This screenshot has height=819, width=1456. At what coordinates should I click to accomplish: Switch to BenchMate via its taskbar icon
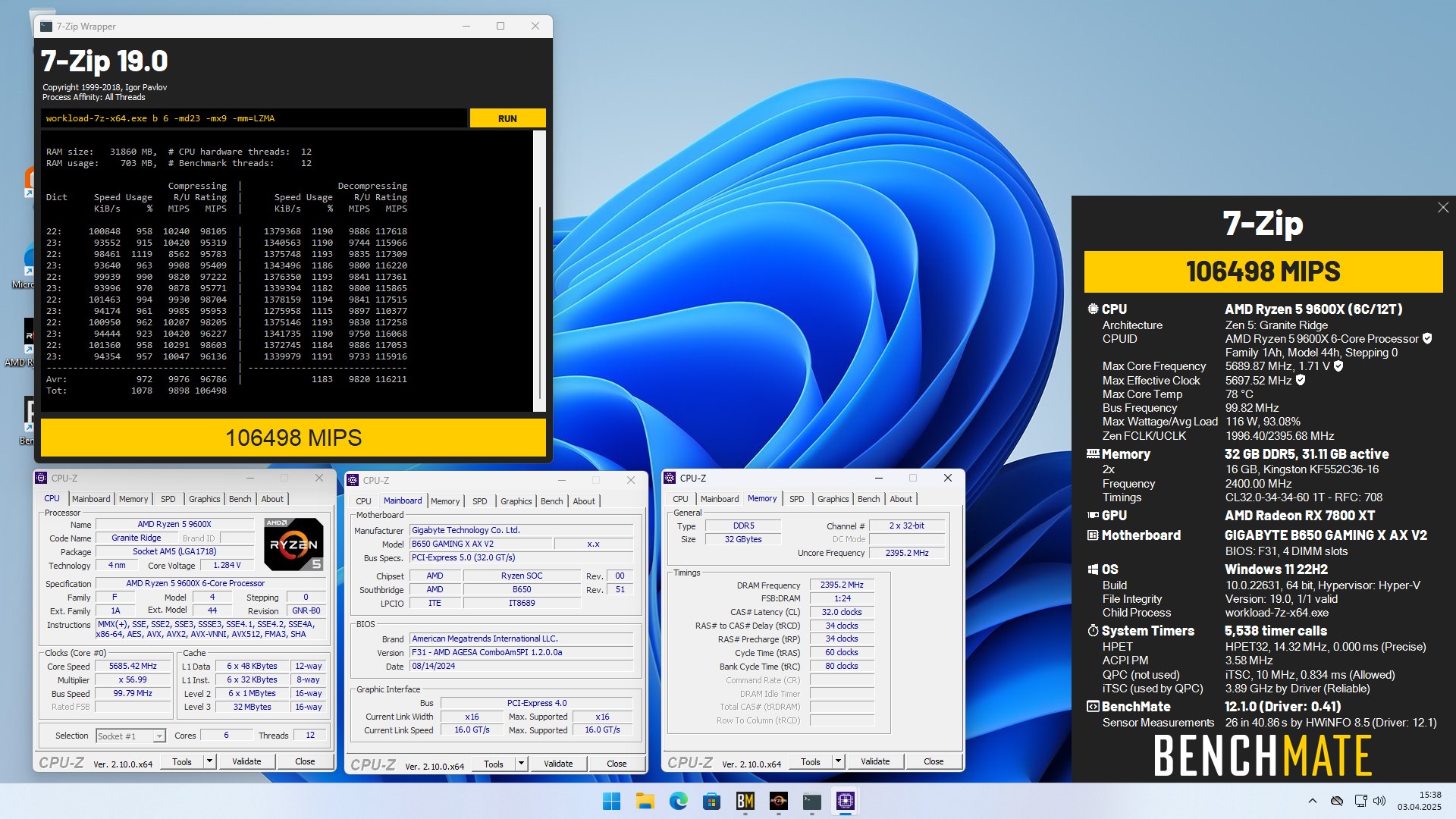click(745, 801)
